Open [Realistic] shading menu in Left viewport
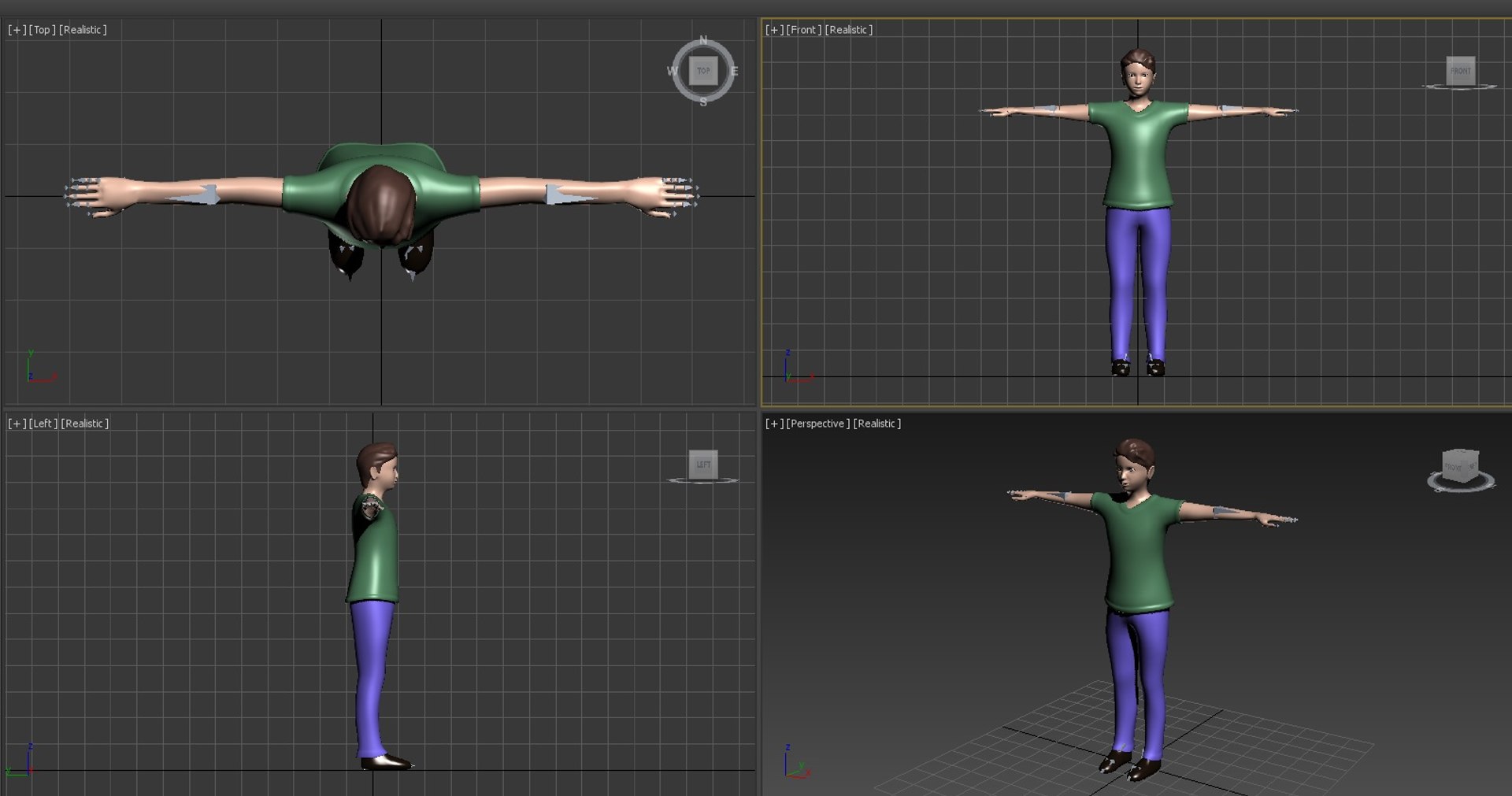Viewport: 1512px width, 796px height. pos(85,424)
